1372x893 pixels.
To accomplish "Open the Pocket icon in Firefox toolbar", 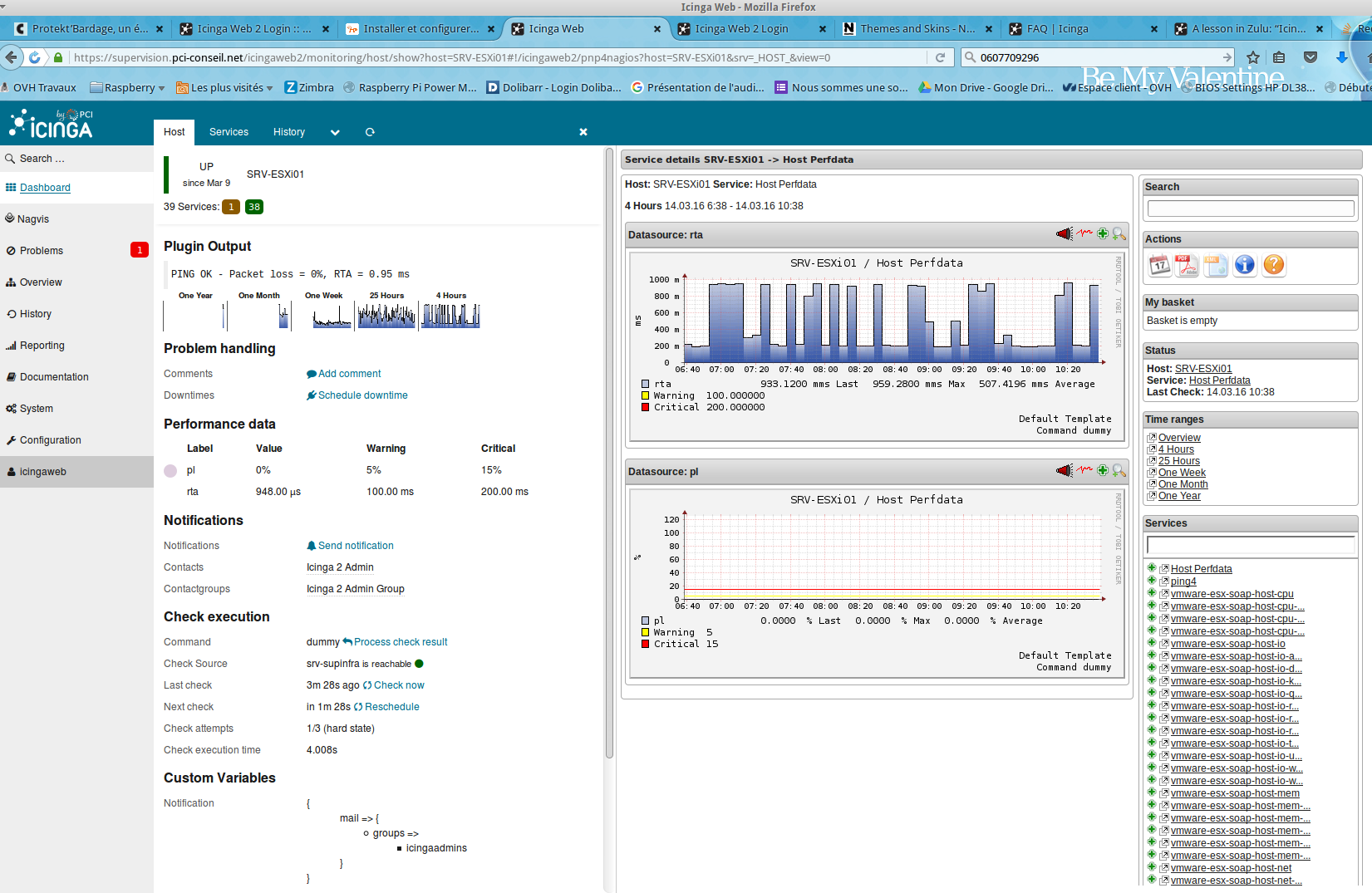I will pos(1311,57).
